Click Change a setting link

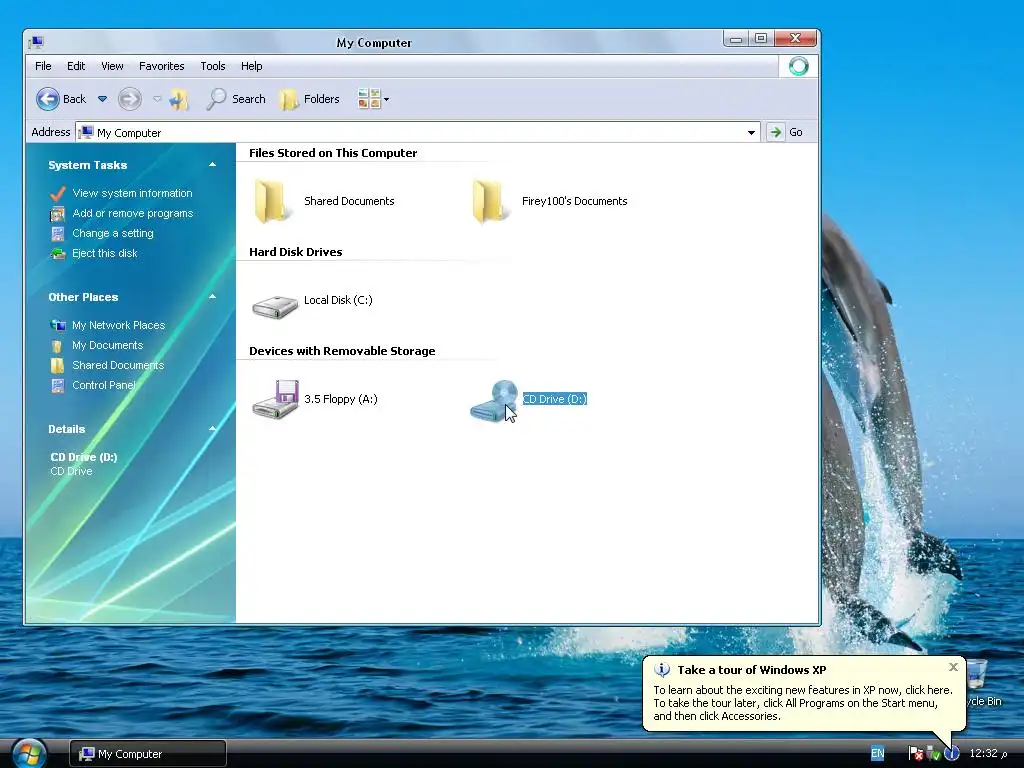coord(113,233)
